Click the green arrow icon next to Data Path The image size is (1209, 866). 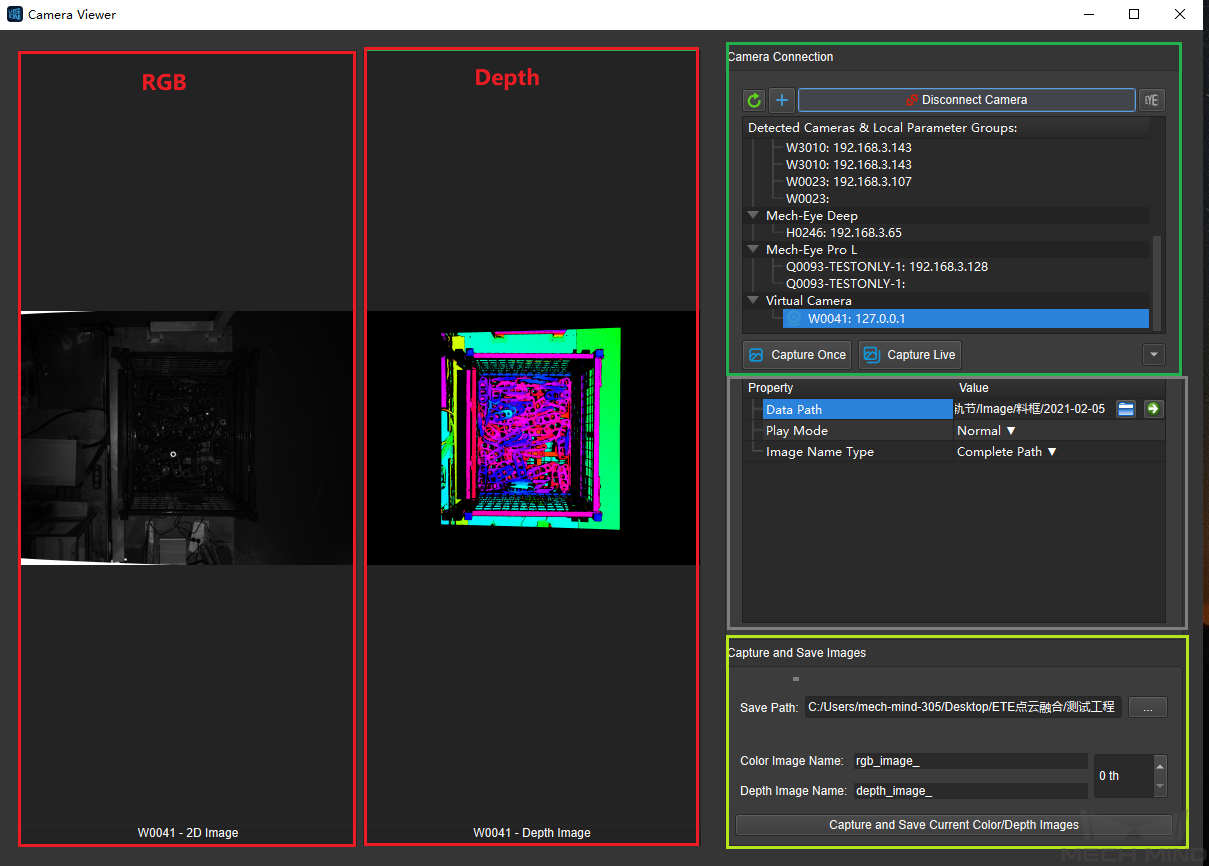coord(1153,409)
